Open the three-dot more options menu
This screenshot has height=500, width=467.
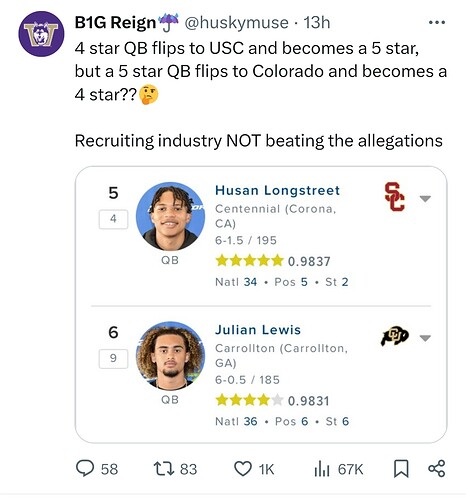[437, 23]
